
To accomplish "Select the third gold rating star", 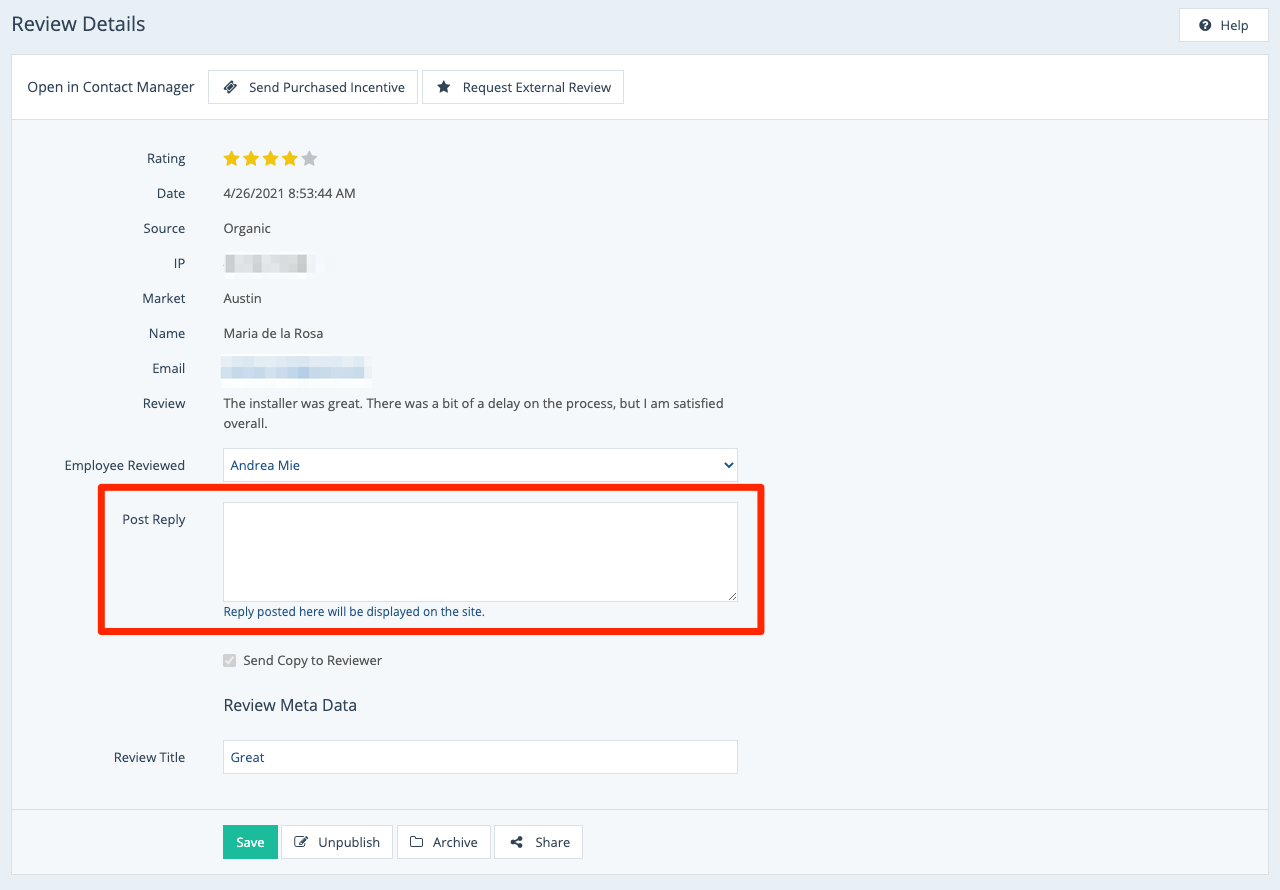I will coord(270,158).
